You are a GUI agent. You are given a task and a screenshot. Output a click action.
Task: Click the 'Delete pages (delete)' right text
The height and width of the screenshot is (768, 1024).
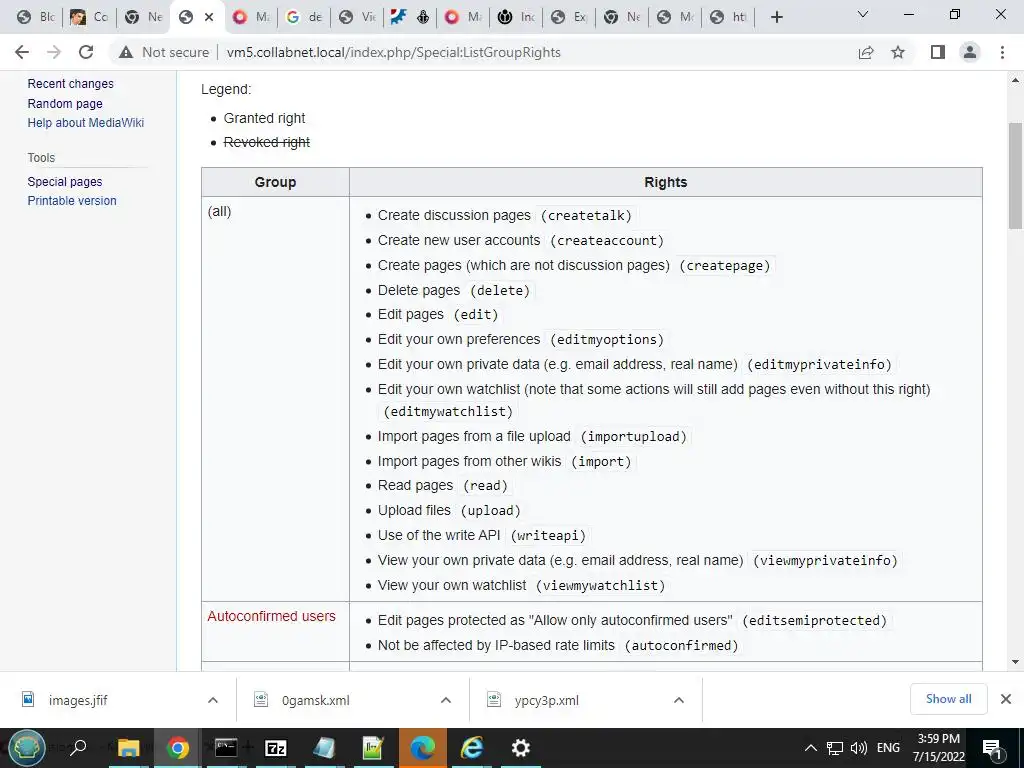tap(454, 290)
